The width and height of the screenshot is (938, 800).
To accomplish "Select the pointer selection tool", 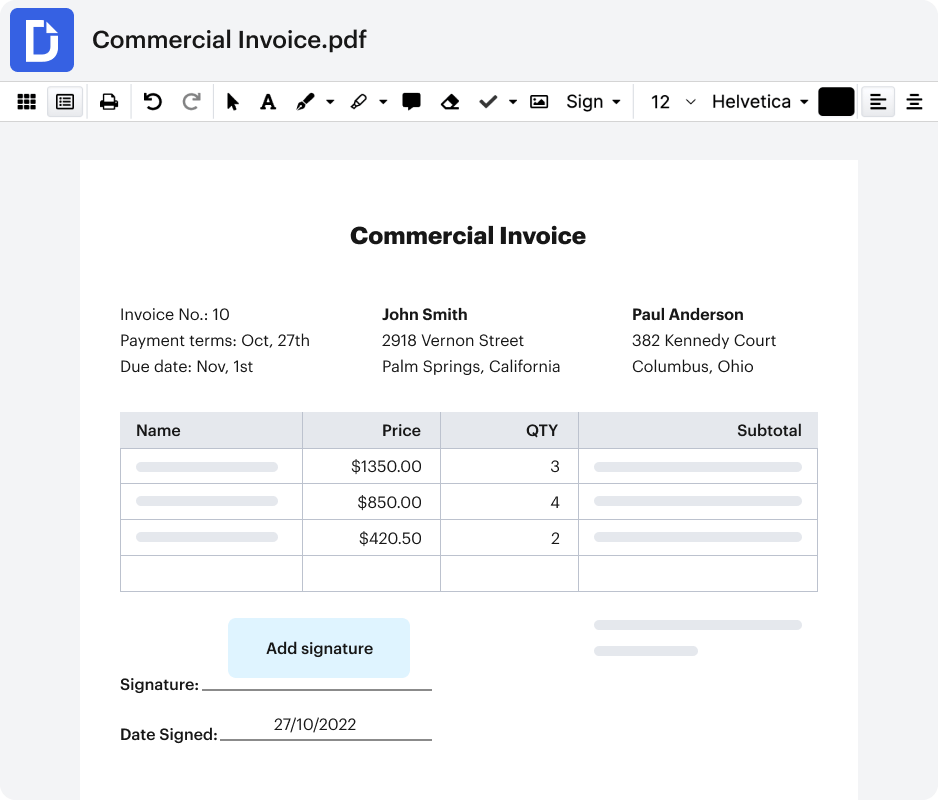I will tap(232, 101).
